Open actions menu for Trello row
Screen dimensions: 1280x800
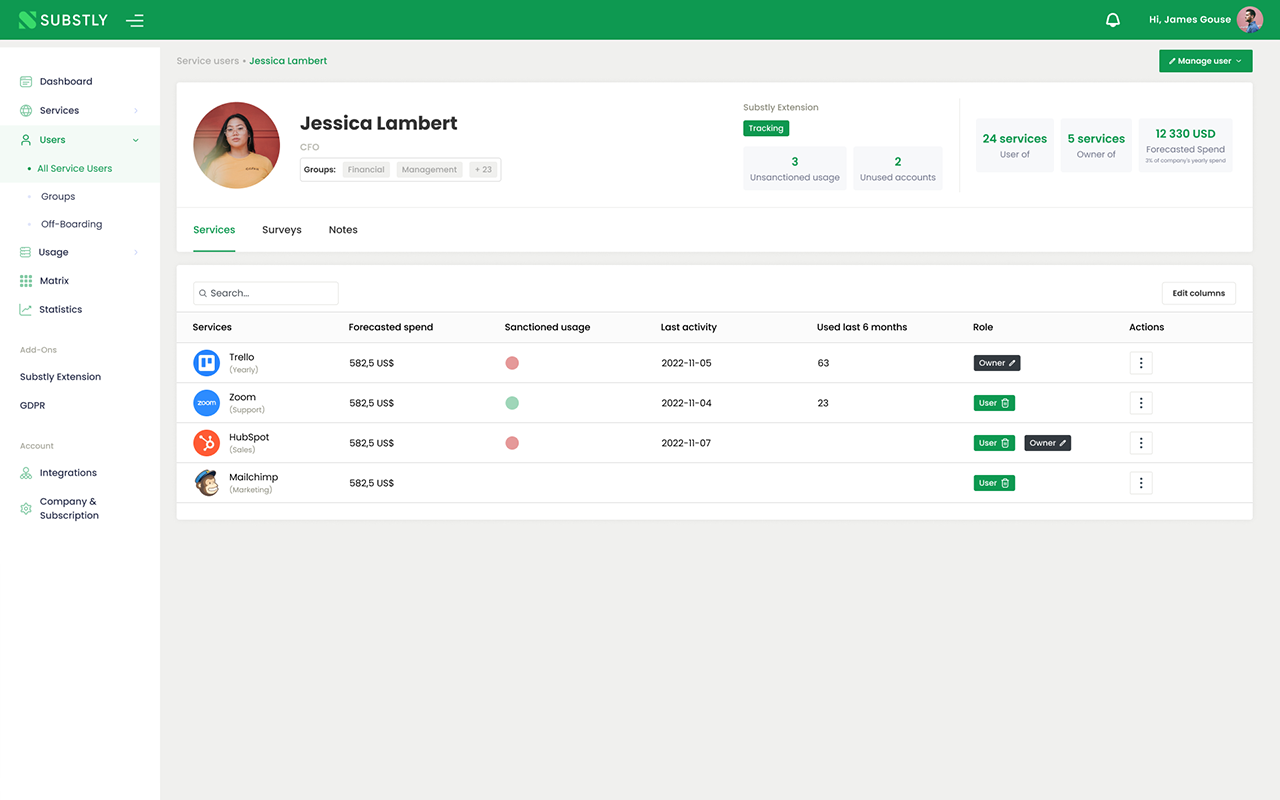1141,363
